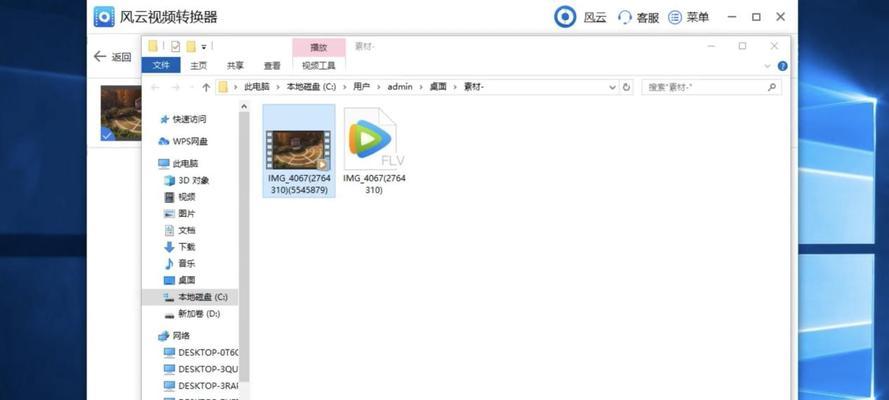Viewport: 889px width, 400px height.
Task: Switch to the 查看 ribbon tab
Action: pyautogui.click(x=272, y=66)
